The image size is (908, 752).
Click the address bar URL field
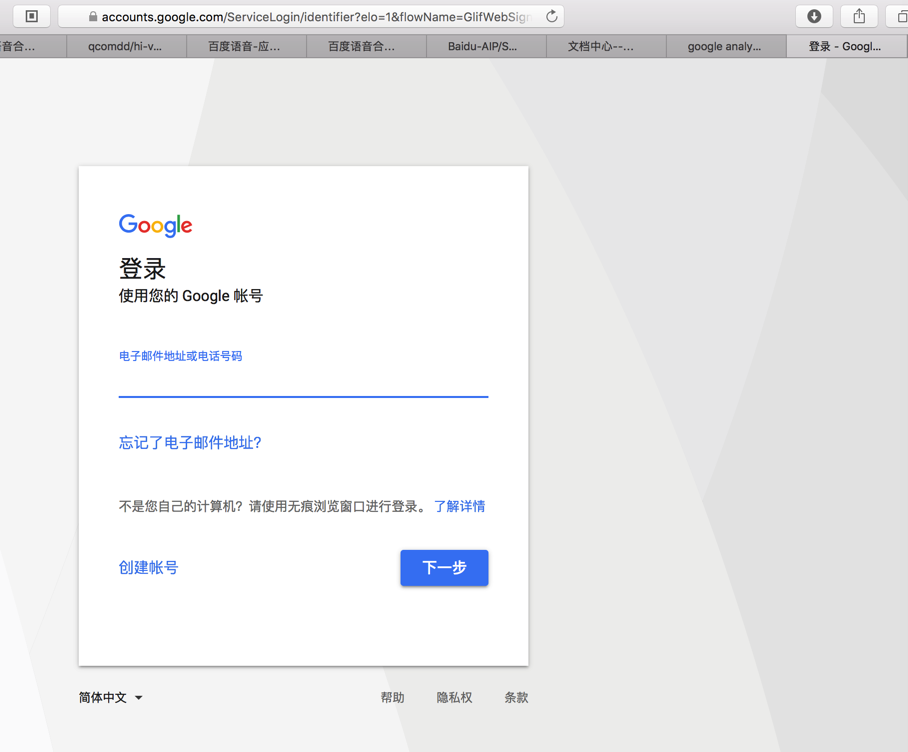(x=311, y=16)
